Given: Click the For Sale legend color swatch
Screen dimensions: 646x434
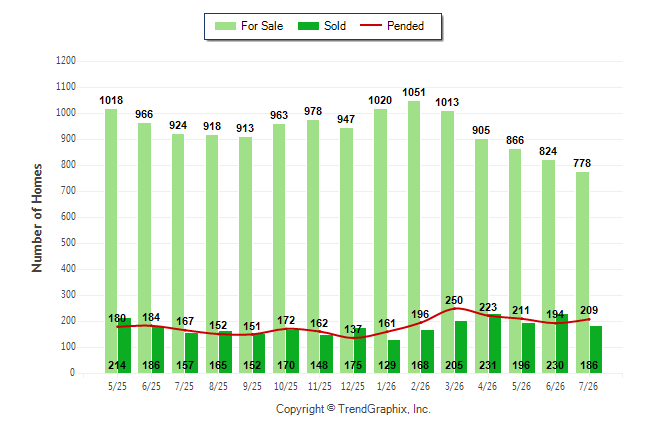Looking at the screenshot, I should (x=225, y=26).
